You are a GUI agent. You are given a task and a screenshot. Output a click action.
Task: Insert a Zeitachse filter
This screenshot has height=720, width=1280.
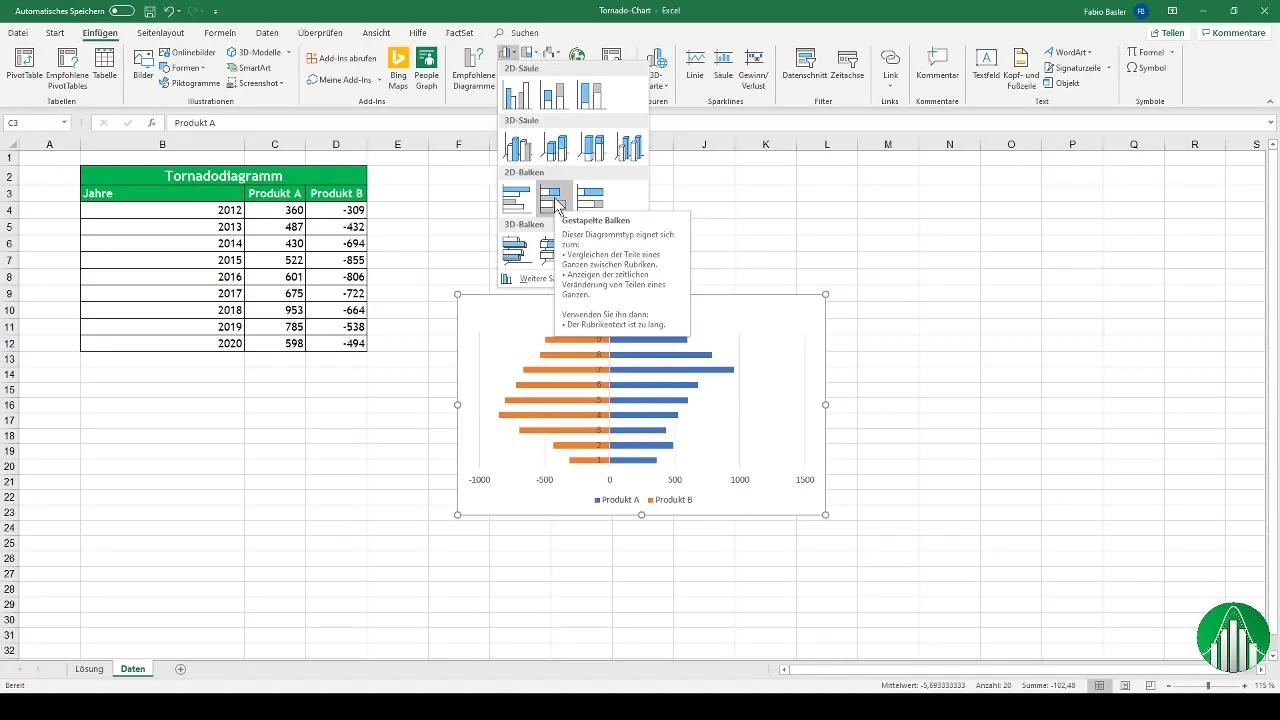pos(848,66)
